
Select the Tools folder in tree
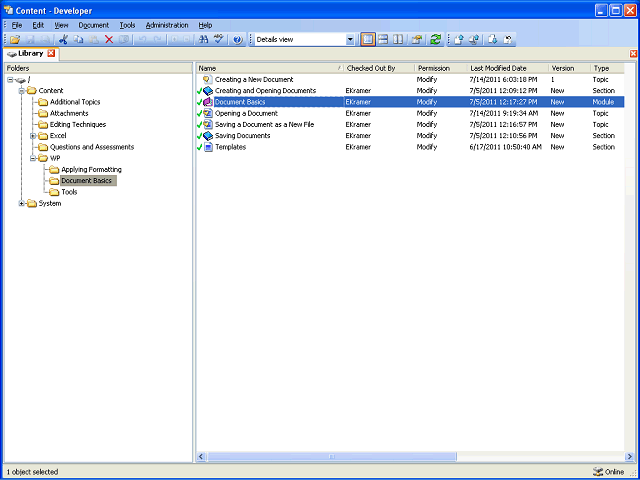pos(69,192)
